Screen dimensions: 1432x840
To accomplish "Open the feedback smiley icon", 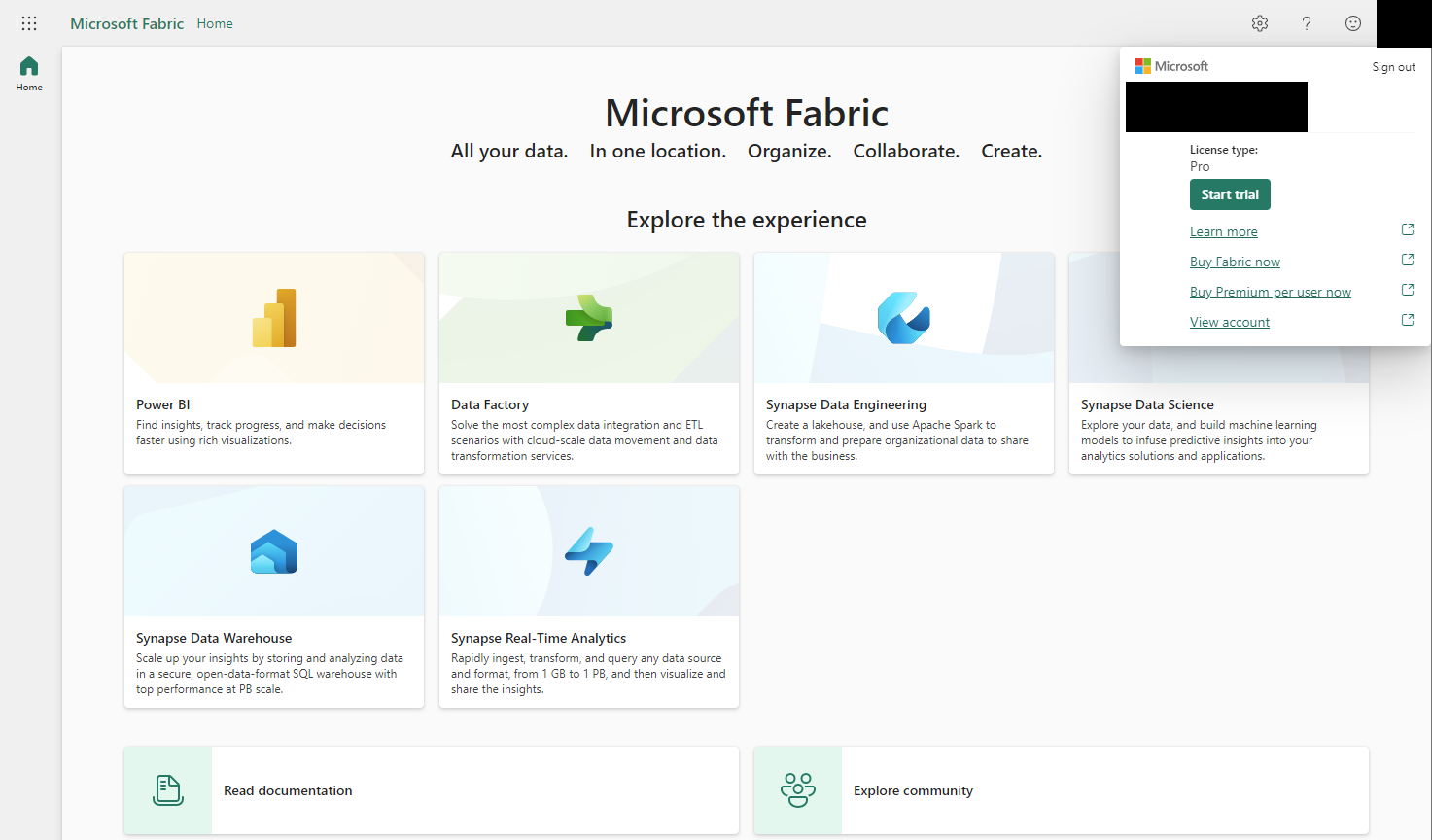I will click(x=1352, y=23).
